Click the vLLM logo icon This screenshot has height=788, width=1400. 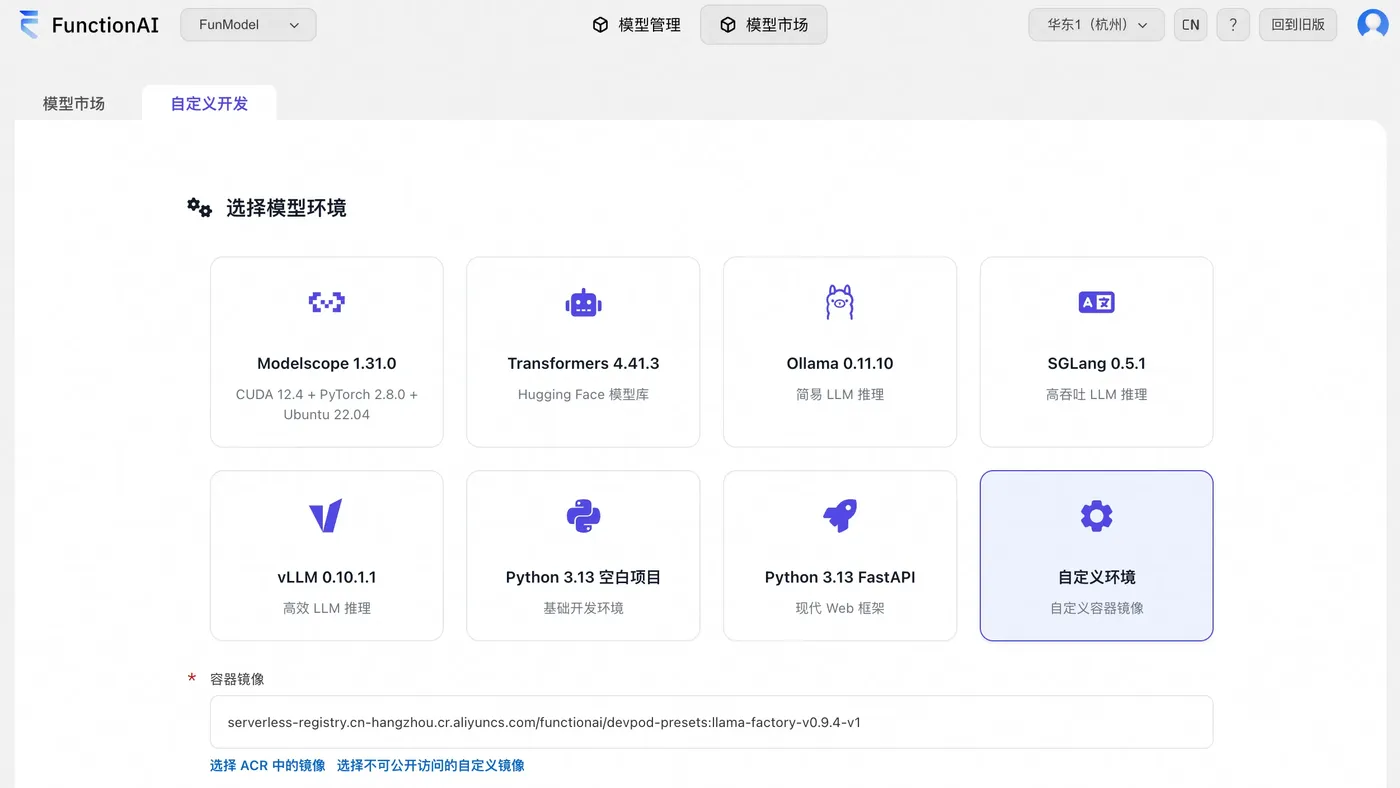(x=326, y=516)
